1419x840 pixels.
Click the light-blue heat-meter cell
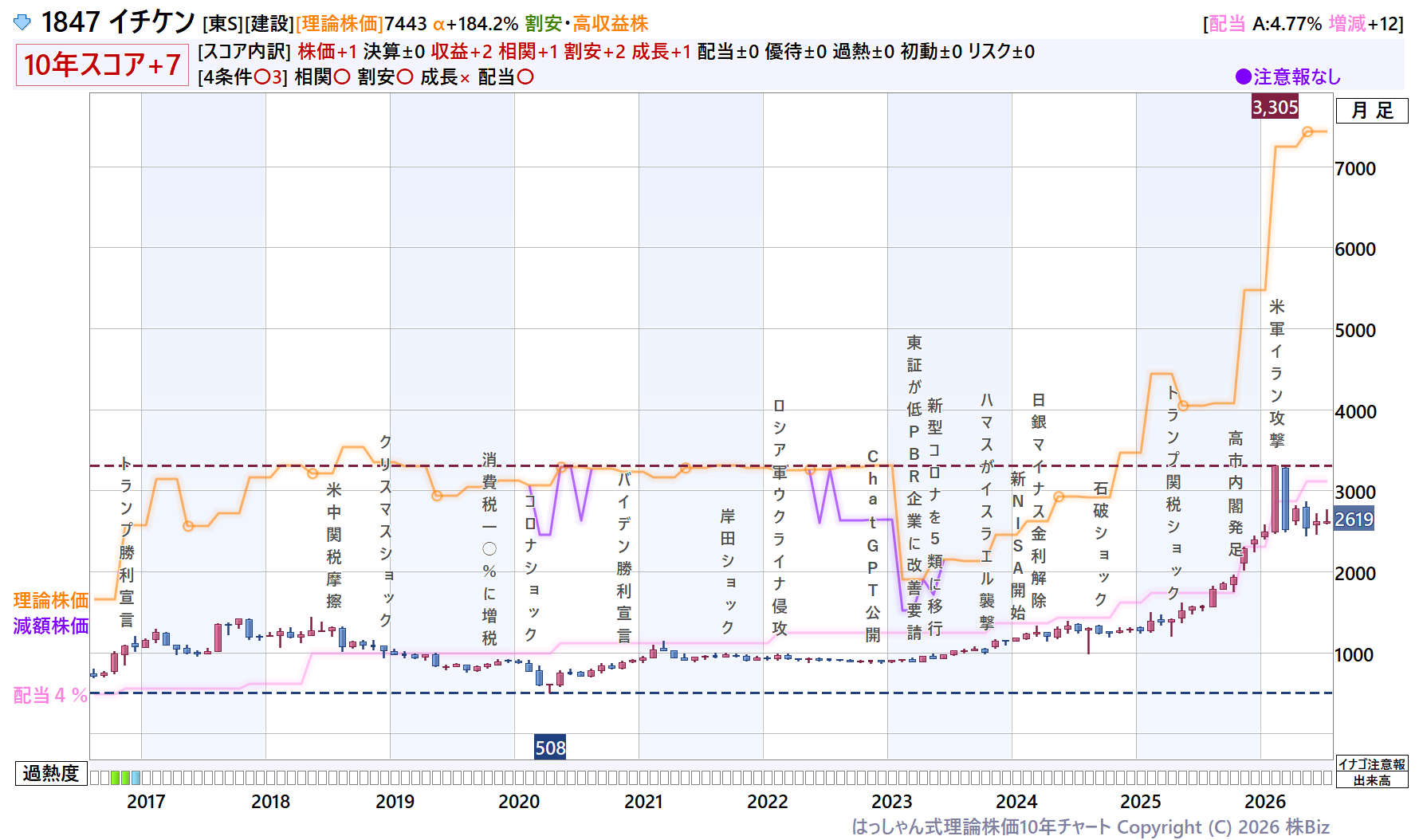point(136,778)
